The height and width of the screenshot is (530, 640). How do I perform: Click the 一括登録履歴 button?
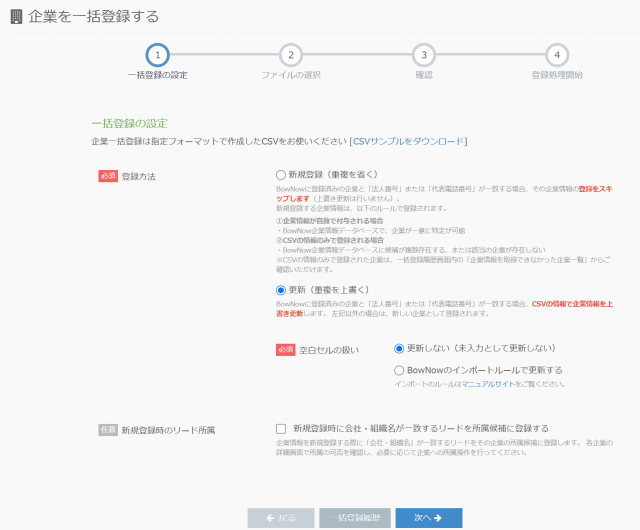[355, 518]
